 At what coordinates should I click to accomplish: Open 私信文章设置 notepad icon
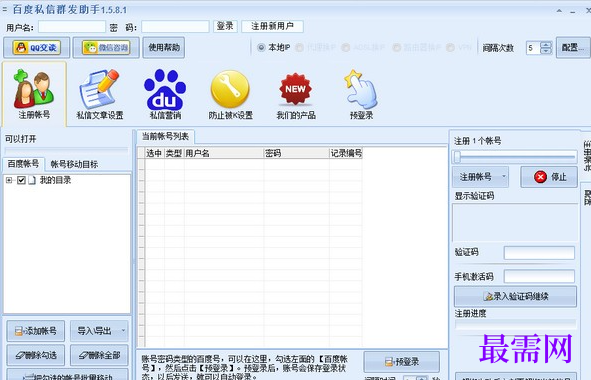click(100, 94)
